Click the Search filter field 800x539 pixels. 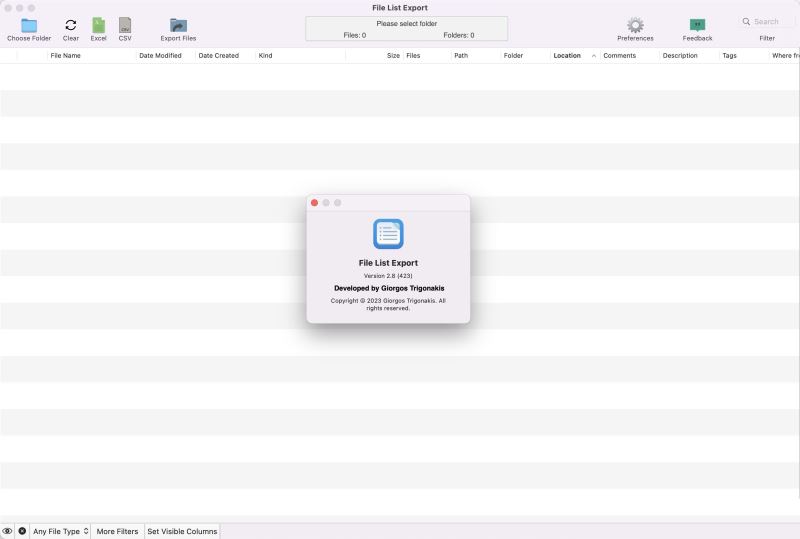click(768, 21)
